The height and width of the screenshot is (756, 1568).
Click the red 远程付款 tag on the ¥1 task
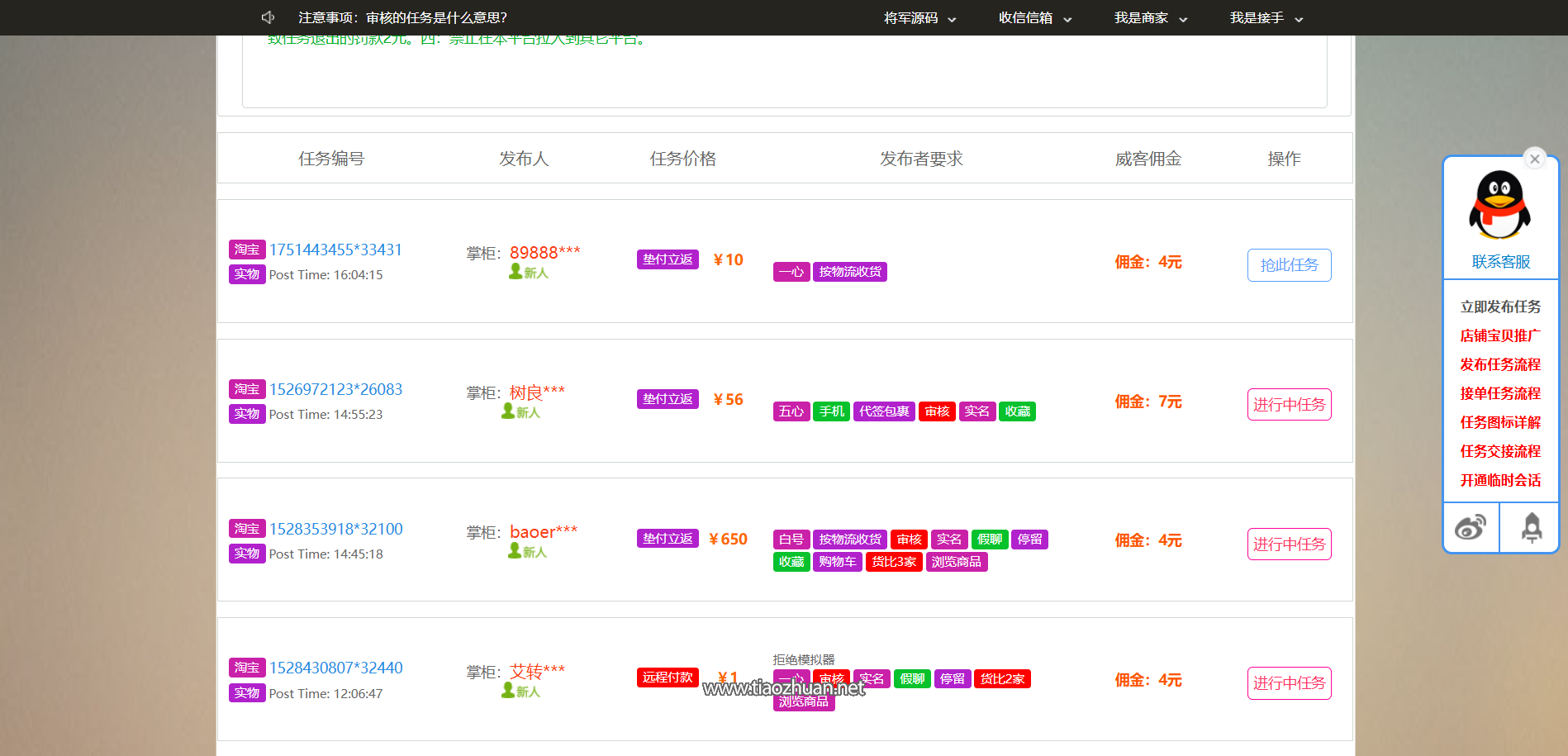click(667, 677)
